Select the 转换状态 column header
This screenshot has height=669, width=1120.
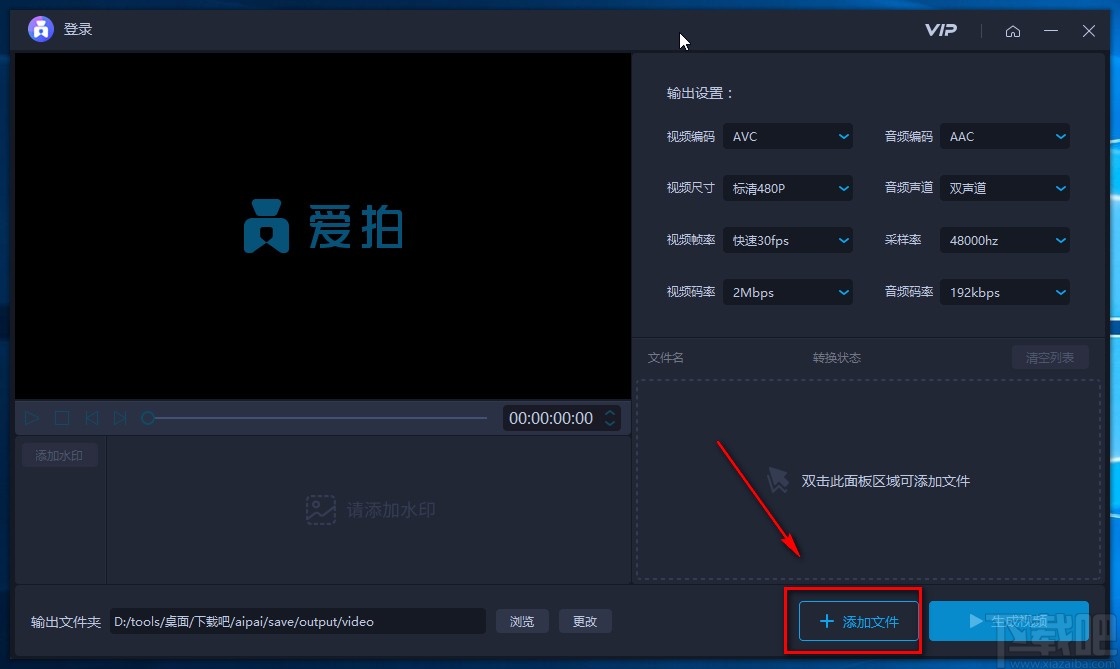[836, 357]
